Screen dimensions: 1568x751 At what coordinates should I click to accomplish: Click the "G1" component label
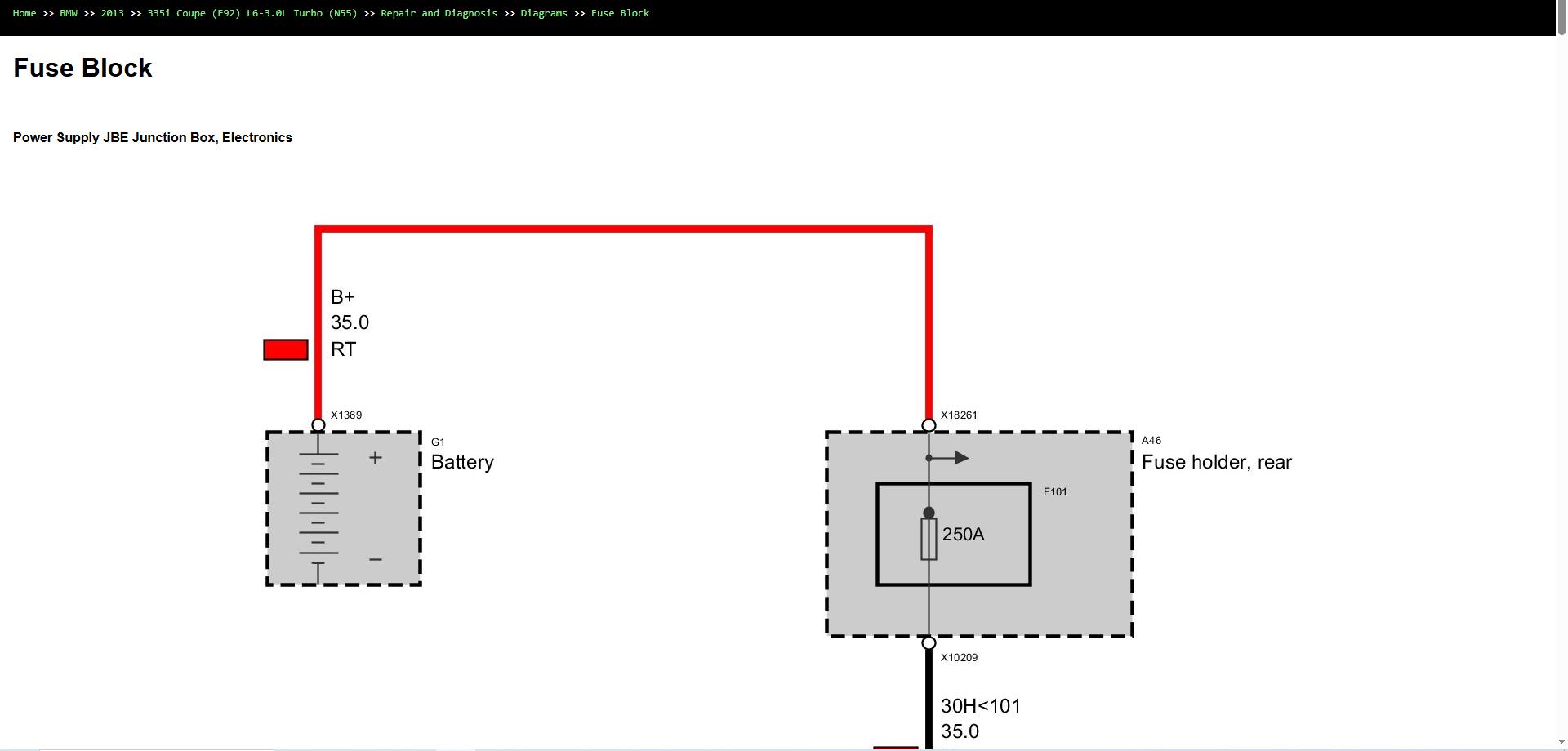pos(438,442)
